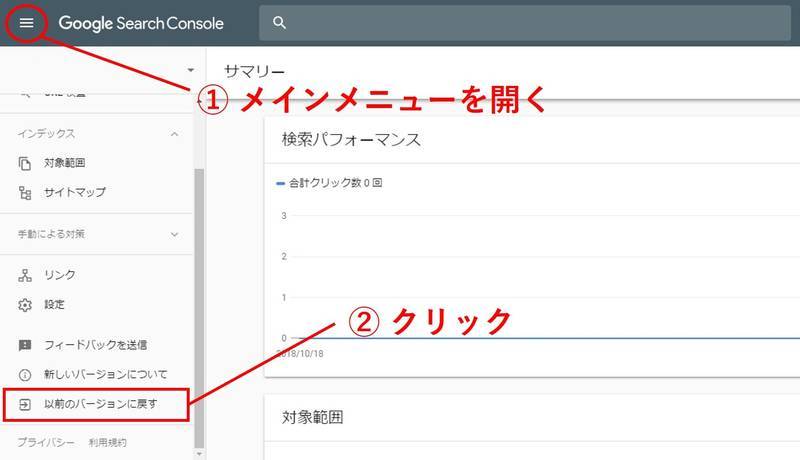This screenshot has height=460, width=800.
Task: Open 設定 menu item
Action: (x=54, y=304)
